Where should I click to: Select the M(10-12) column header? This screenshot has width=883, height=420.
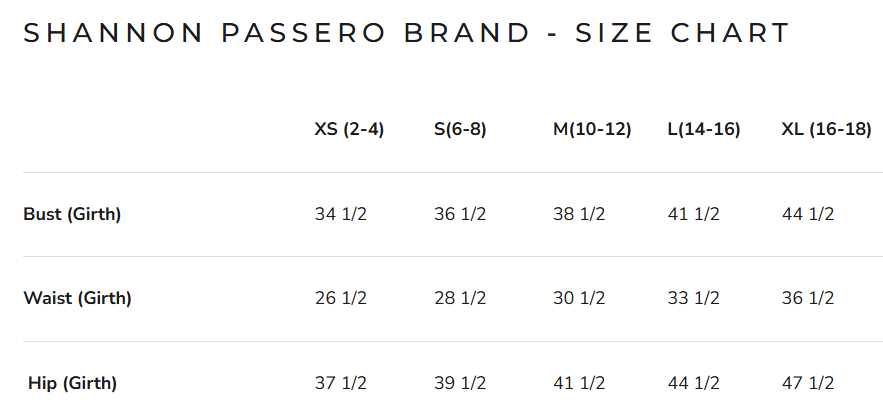(x=592, y=129)
